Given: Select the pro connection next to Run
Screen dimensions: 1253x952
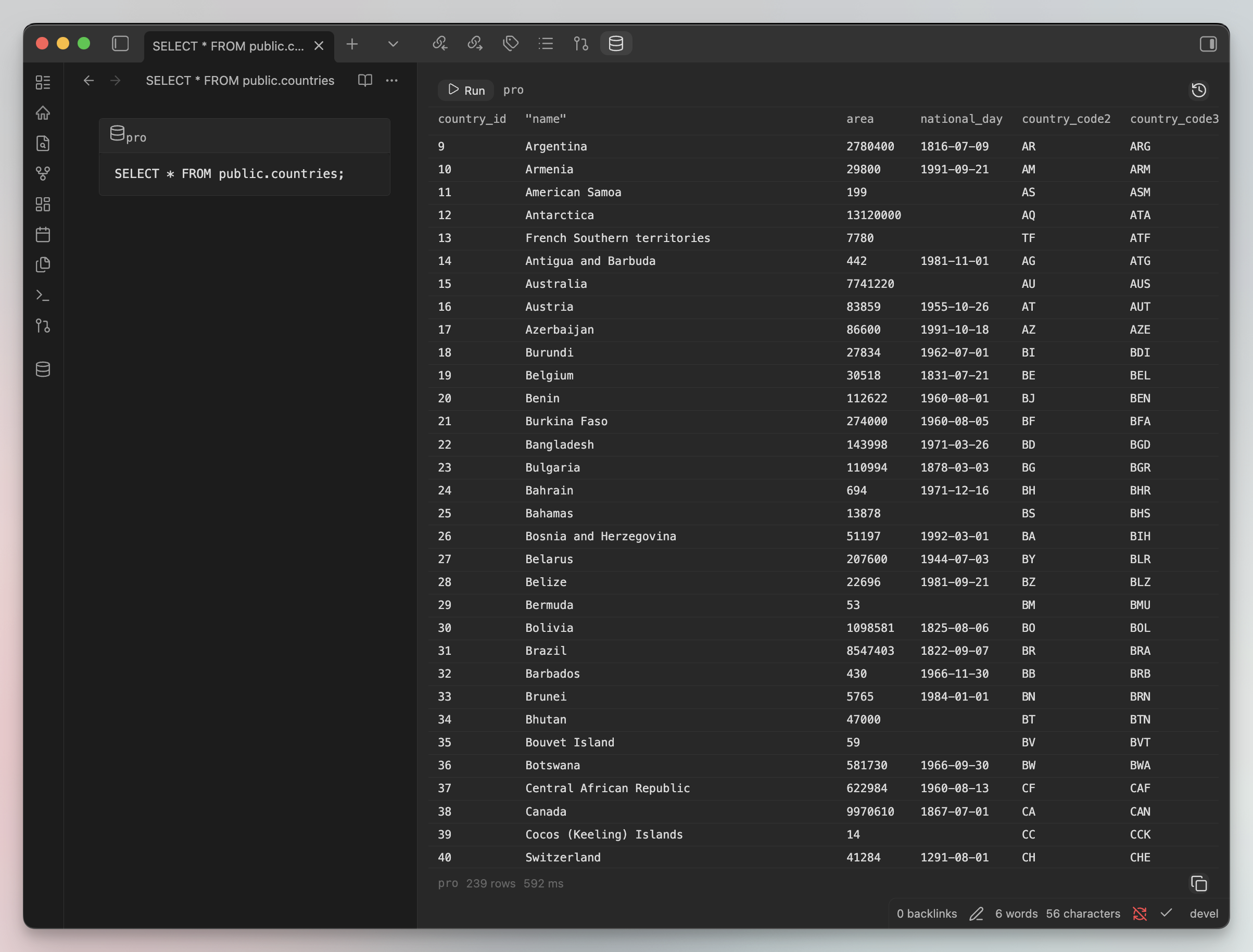Looking at the screenshot, I should (x=513, y=90).
